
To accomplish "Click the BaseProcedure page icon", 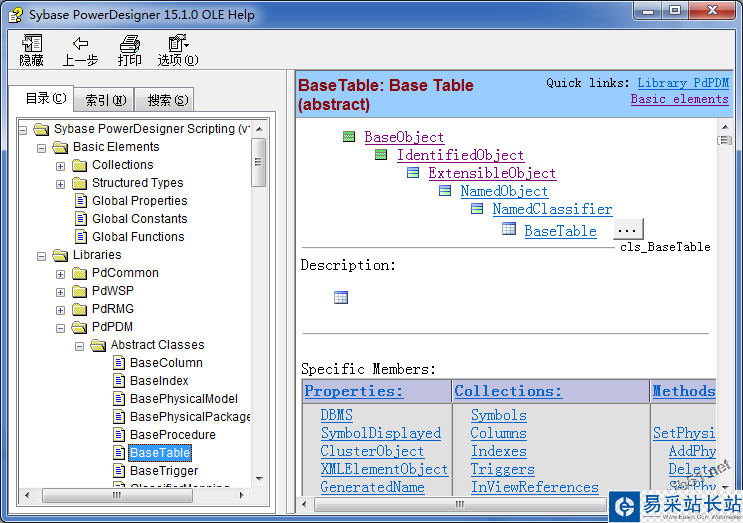I will coord(119,434).
